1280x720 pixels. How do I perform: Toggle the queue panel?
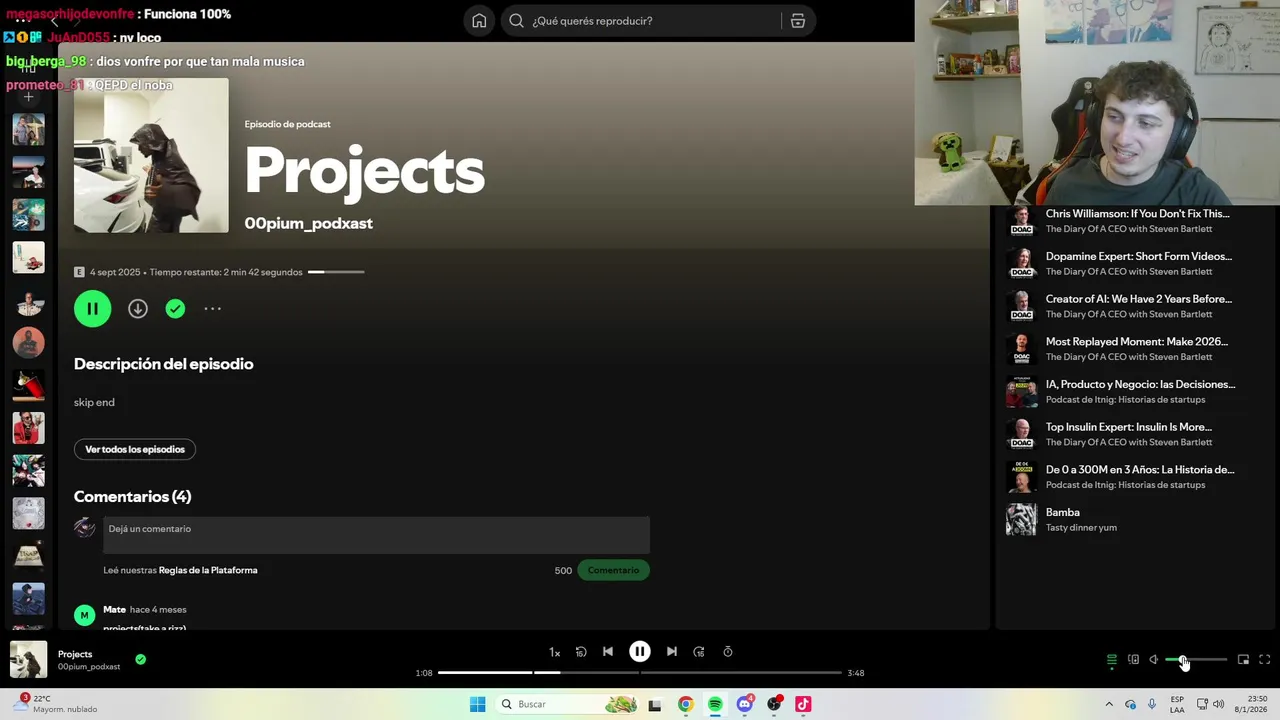(1111, 660)
